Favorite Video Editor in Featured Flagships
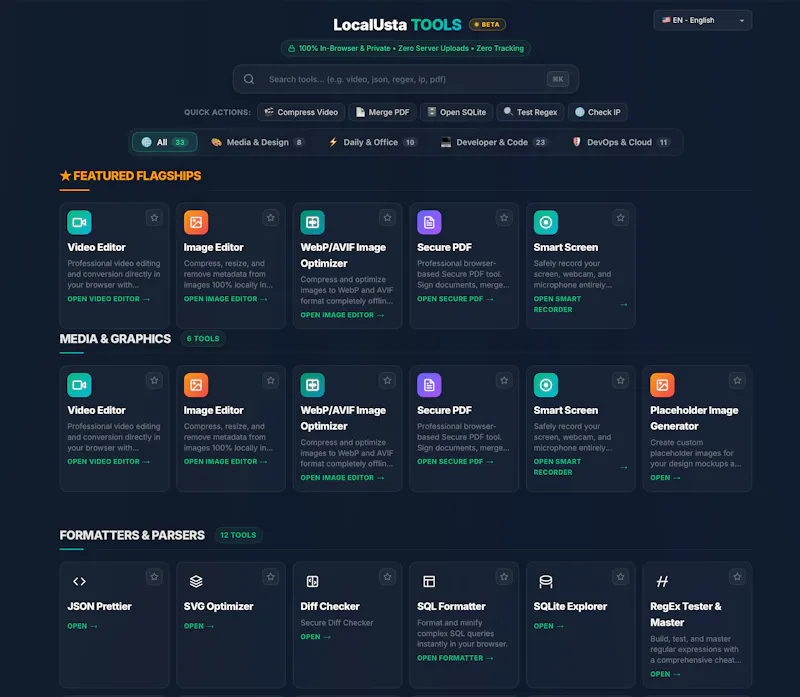The width and height of the screenshot is (800, 697). pyautogui.click(x=154, y=218)
